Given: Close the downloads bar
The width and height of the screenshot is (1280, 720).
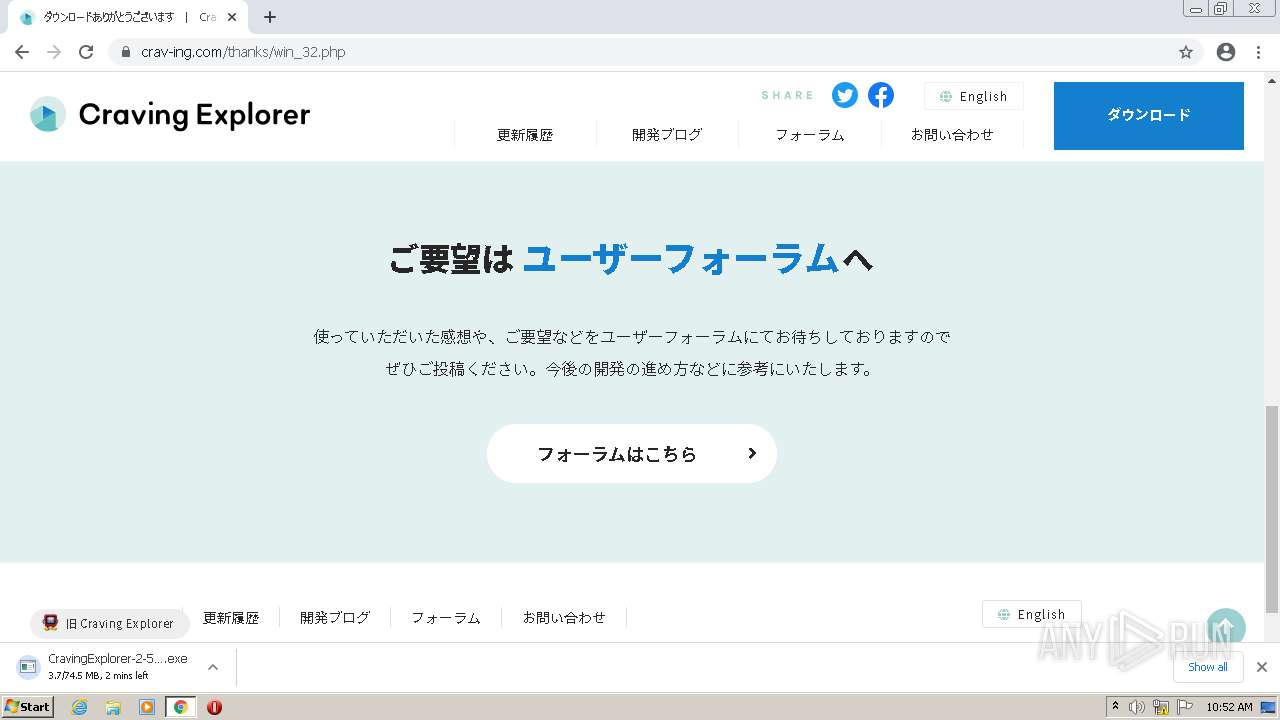Looking at the screenshot, I should 1262,667.
